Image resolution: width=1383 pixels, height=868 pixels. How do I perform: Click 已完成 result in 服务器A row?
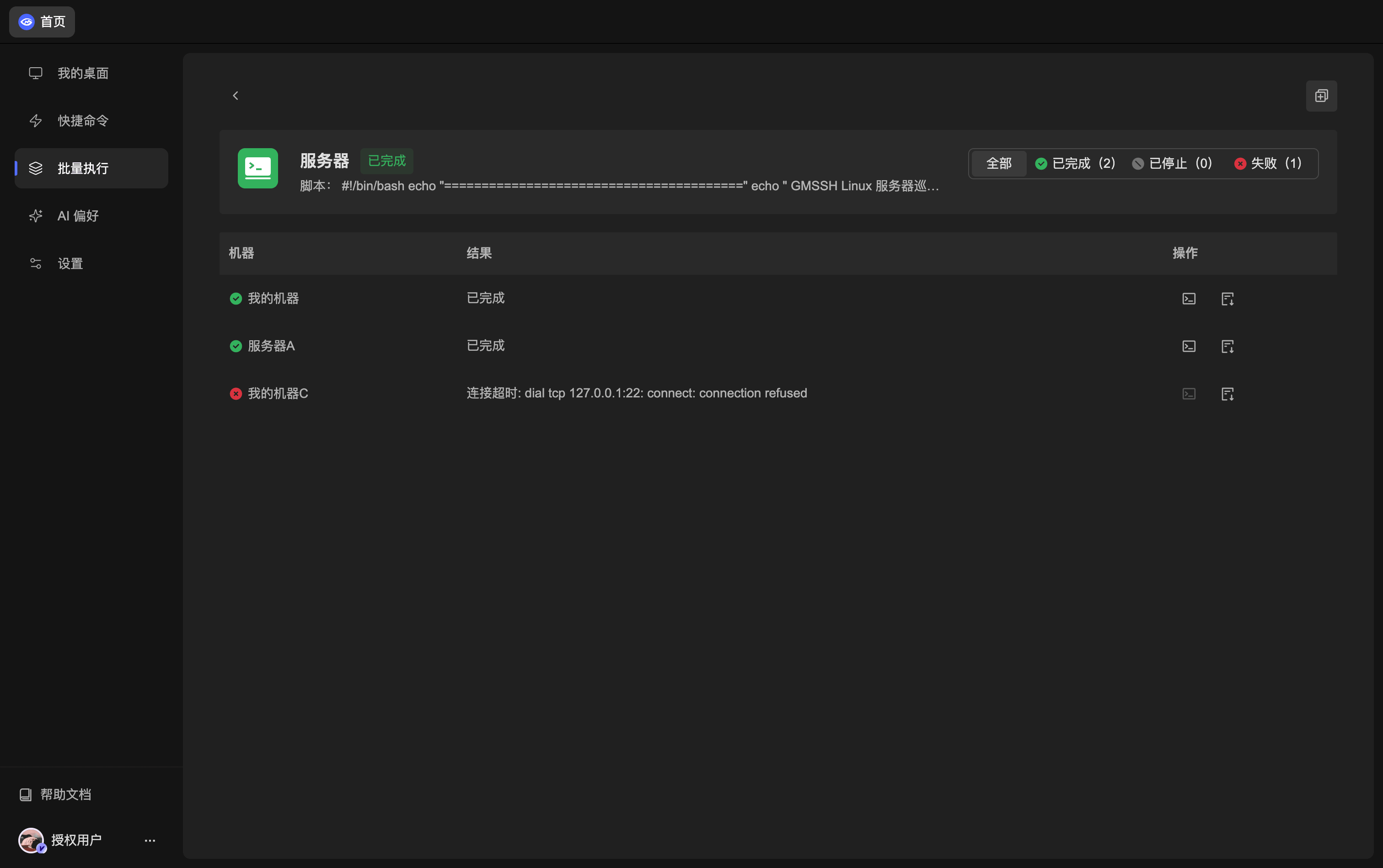pyautogui.click(x=485, y=346)
